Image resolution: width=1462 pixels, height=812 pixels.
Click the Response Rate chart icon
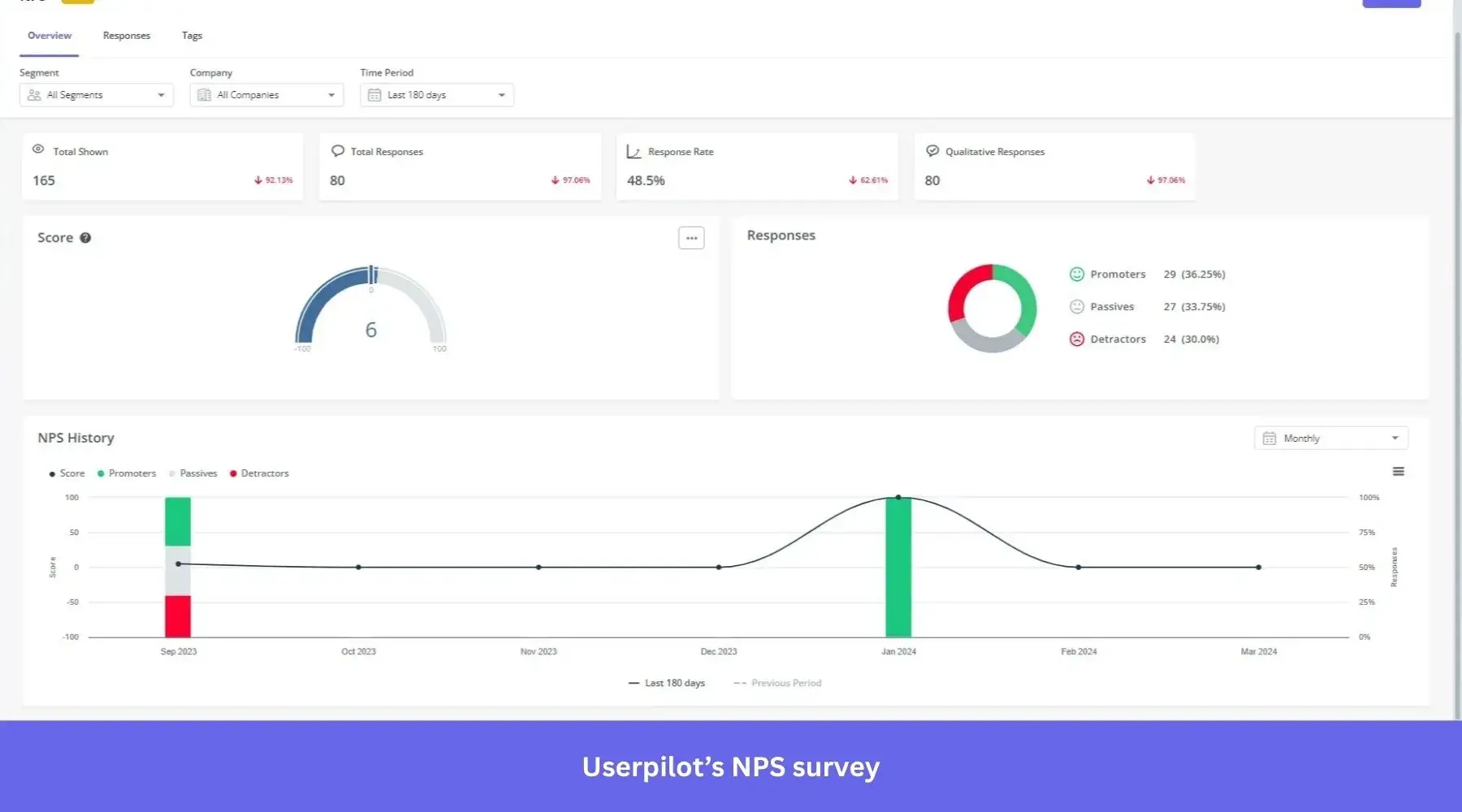point(634,151)
